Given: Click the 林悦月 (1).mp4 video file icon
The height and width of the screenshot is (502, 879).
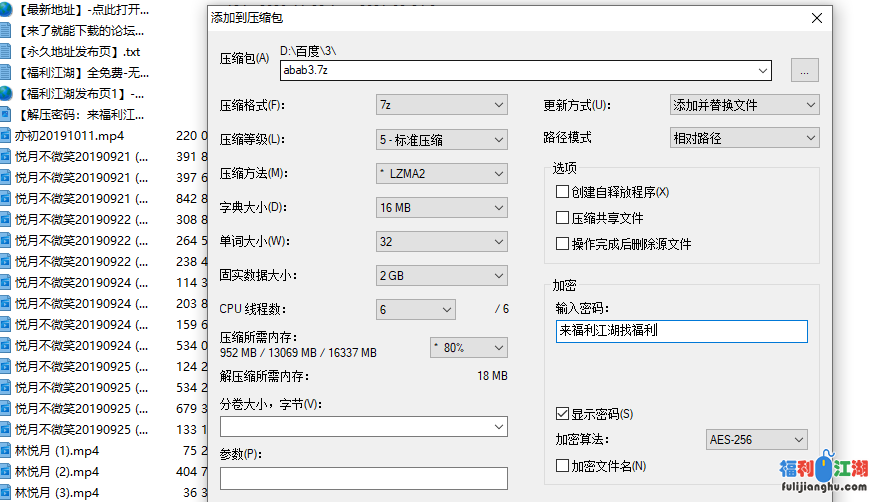Looking at the screenshot, I should [6, 450].
